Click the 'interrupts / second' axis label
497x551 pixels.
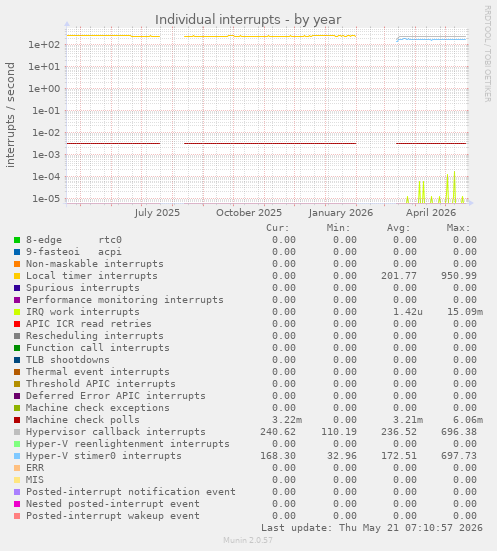tap(11, 115)
